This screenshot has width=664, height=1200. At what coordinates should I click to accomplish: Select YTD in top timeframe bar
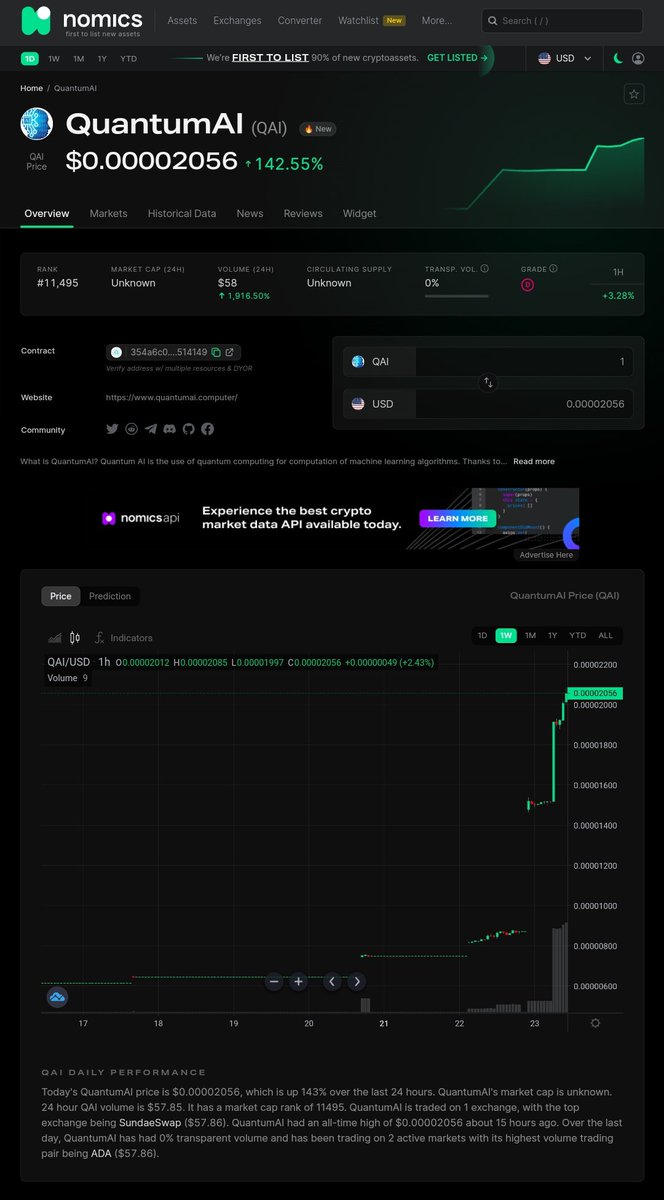(x=128, y=58)
